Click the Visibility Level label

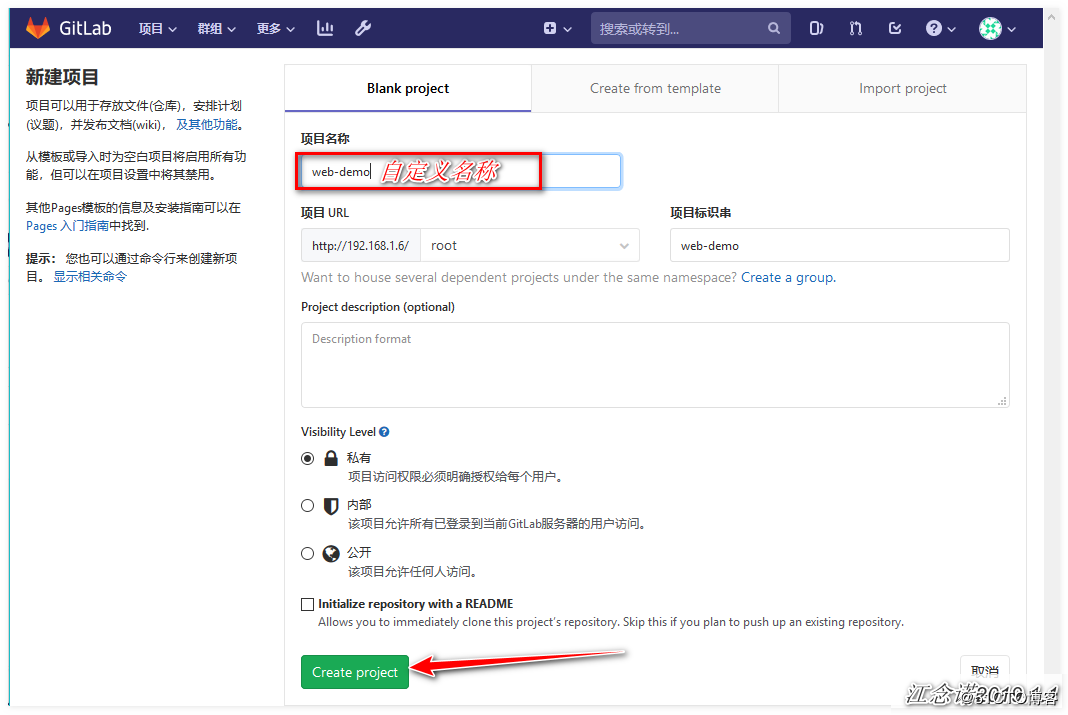tap(339, 432)
